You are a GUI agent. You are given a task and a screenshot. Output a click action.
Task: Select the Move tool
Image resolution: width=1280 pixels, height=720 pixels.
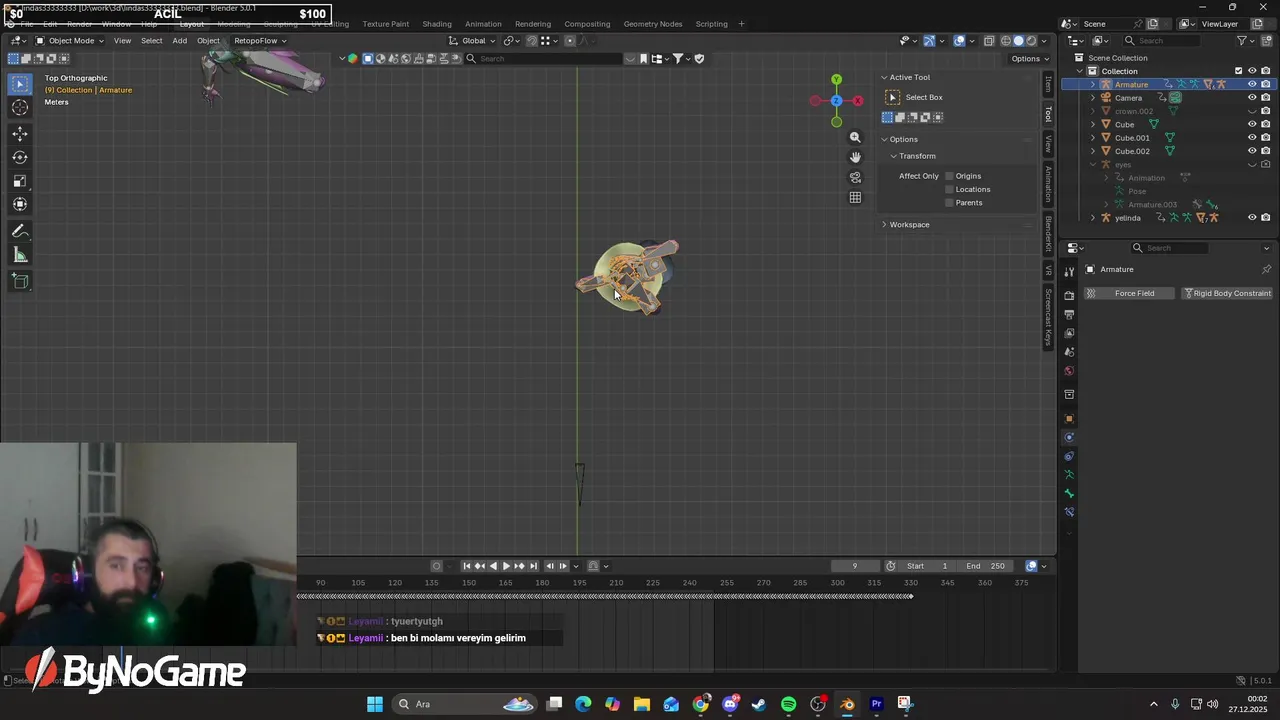click(x=20, y=134)
